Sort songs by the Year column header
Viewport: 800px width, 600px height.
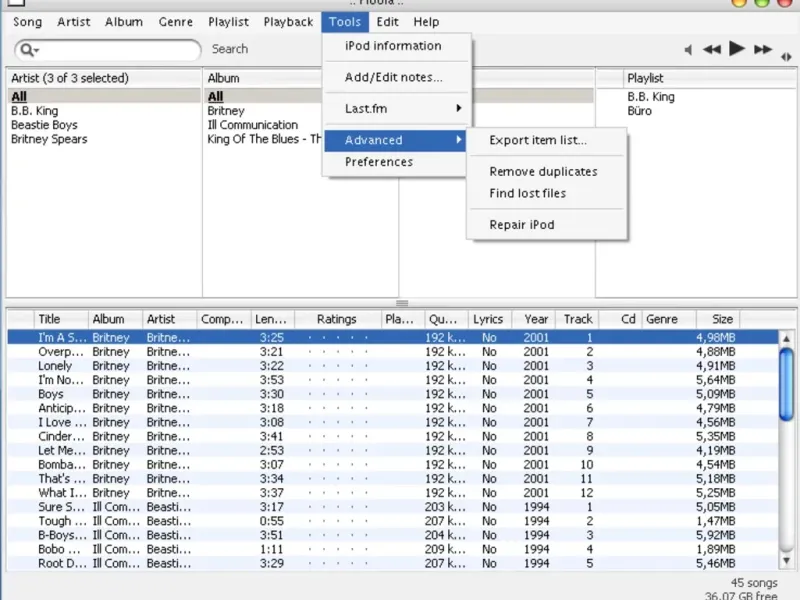click(x=536, y=319)
